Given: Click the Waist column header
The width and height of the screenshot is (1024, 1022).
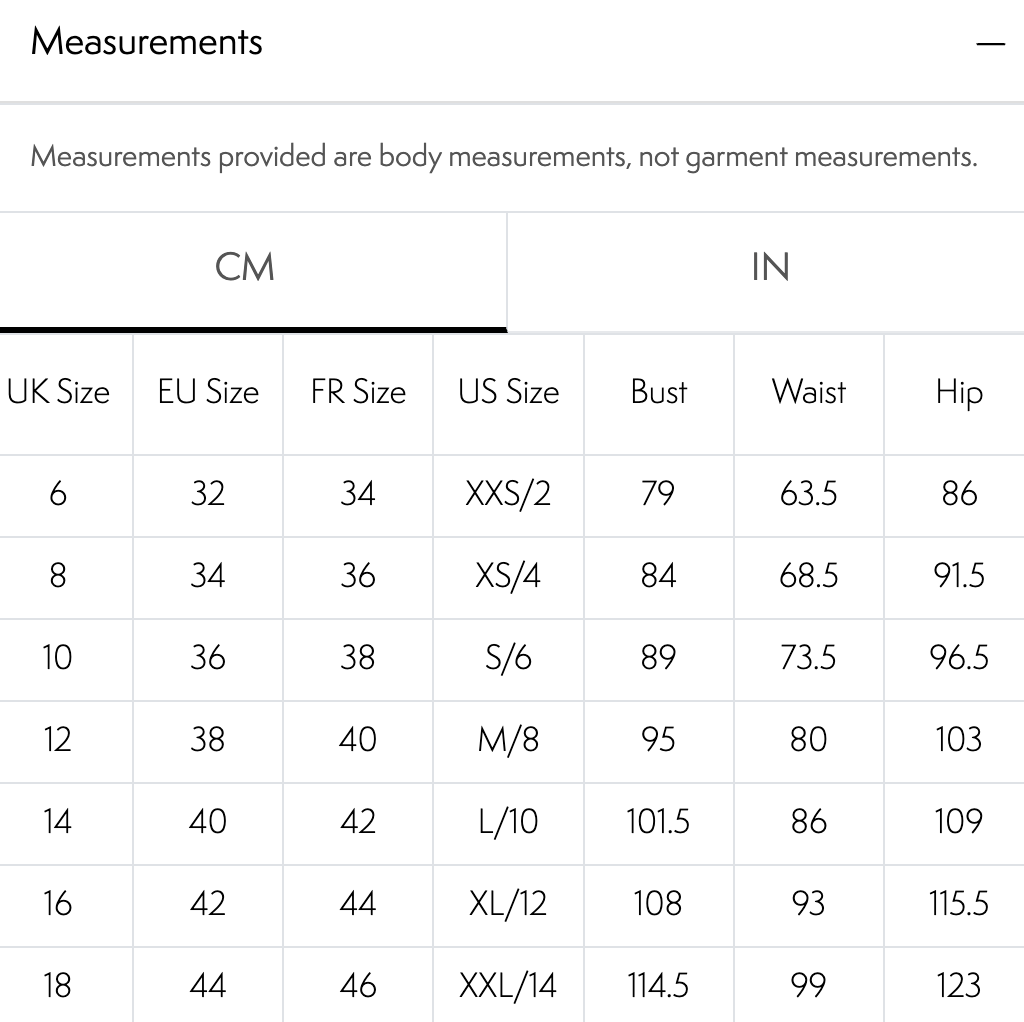Looking at the screenshot, I should (808, 392).
